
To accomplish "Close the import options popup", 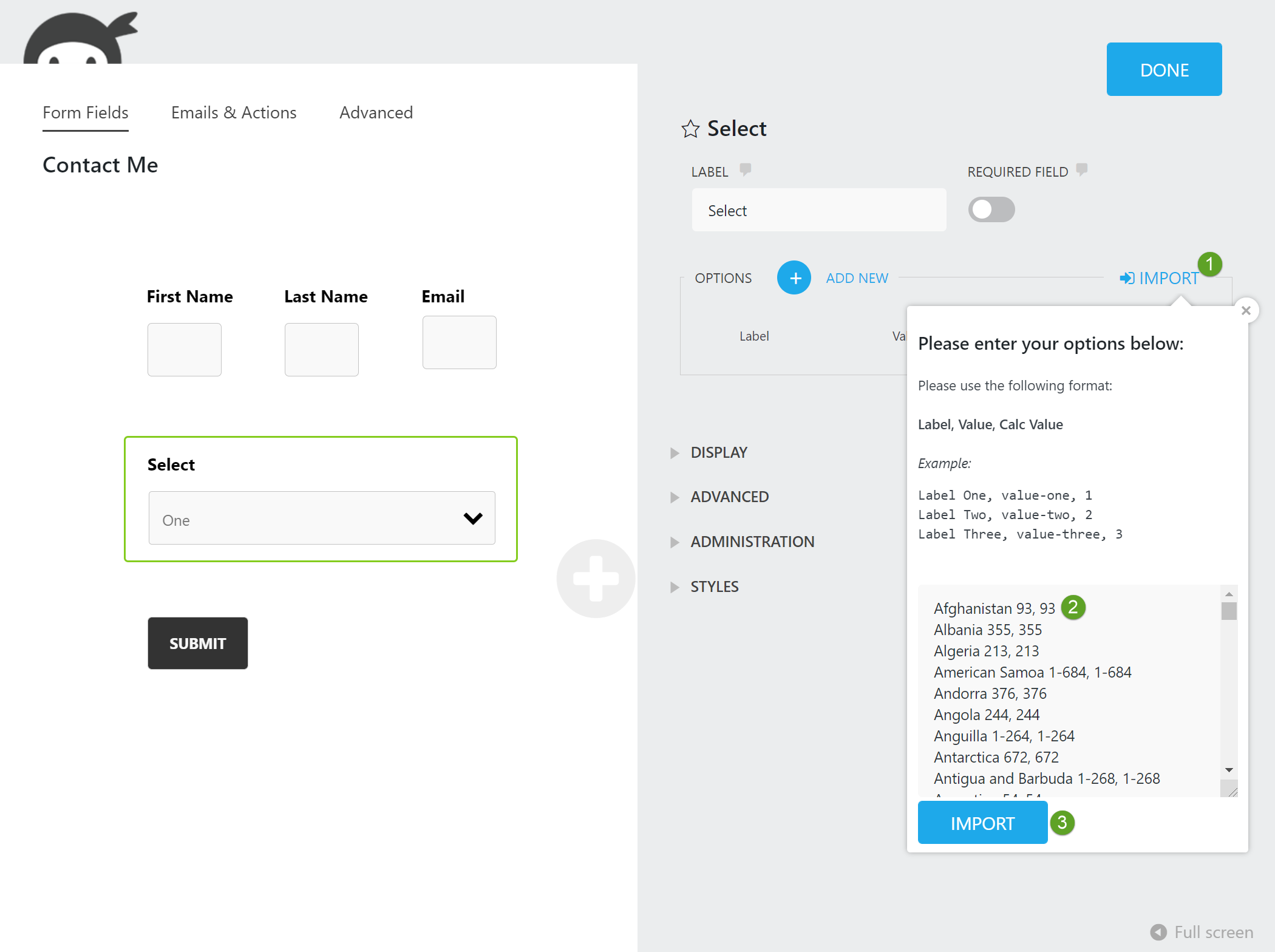I will pyautogui.click(x=1246, y=310).
